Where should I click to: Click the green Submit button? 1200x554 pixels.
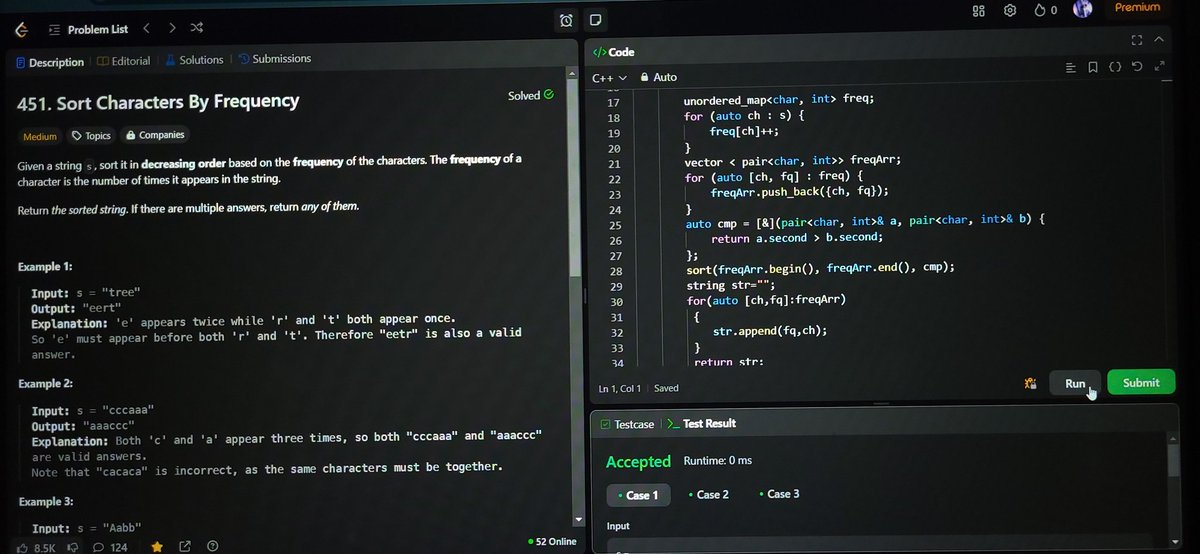[1141, 382]
